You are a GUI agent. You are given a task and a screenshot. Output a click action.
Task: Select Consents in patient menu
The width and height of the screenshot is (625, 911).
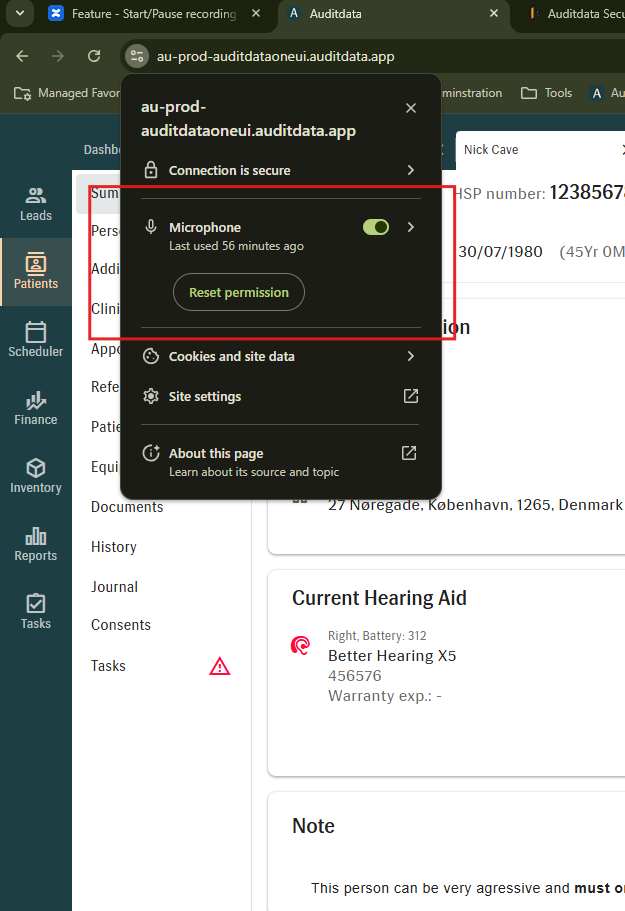121,625
